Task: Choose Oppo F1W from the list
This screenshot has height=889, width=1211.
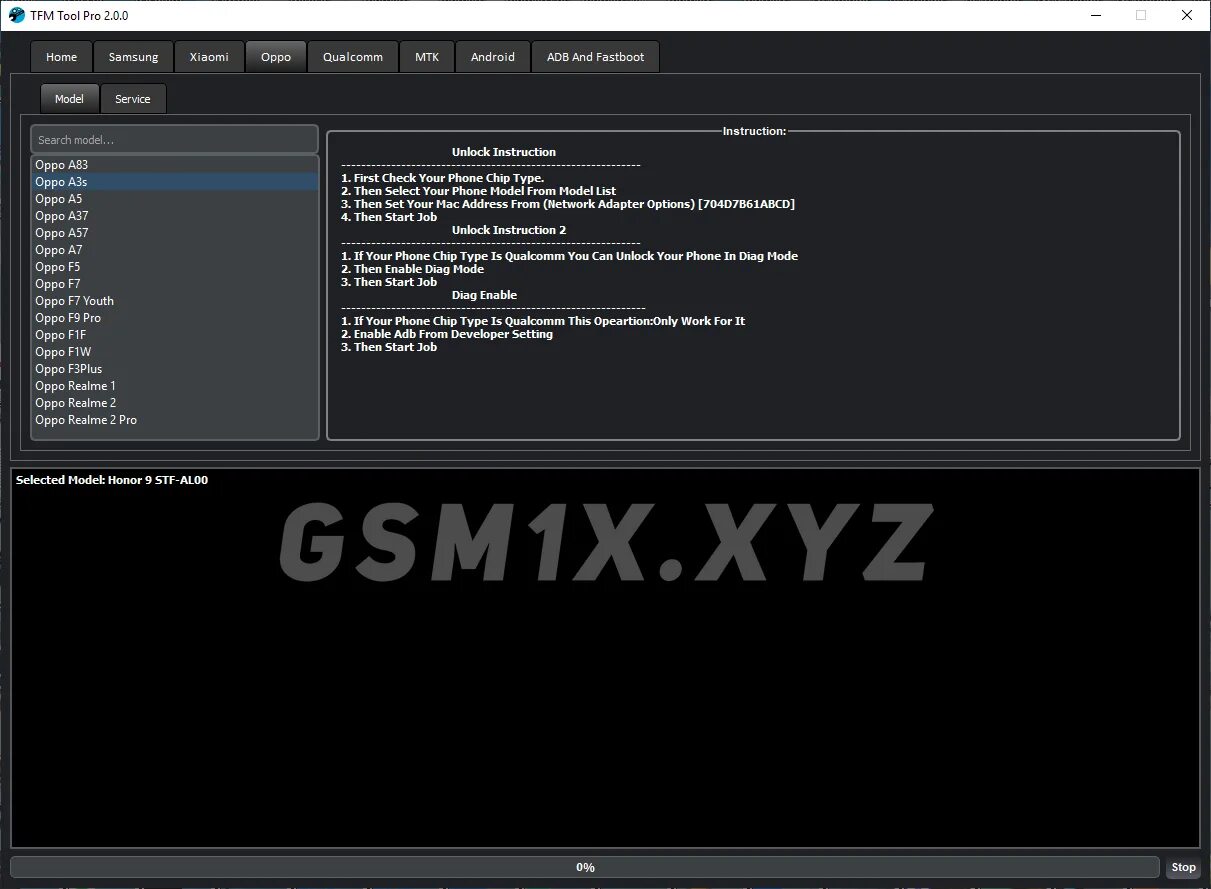Action: point(174,352)
